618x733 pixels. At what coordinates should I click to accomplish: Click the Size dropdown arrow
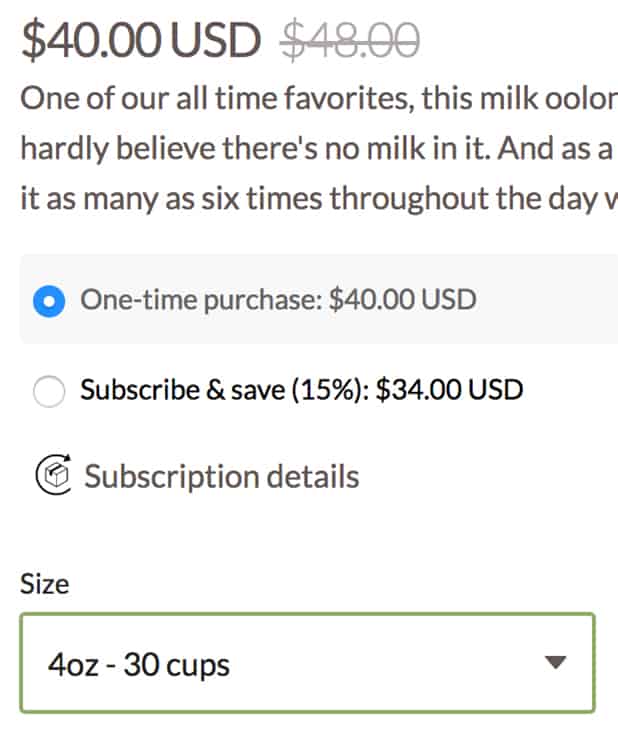coord(557,662)
